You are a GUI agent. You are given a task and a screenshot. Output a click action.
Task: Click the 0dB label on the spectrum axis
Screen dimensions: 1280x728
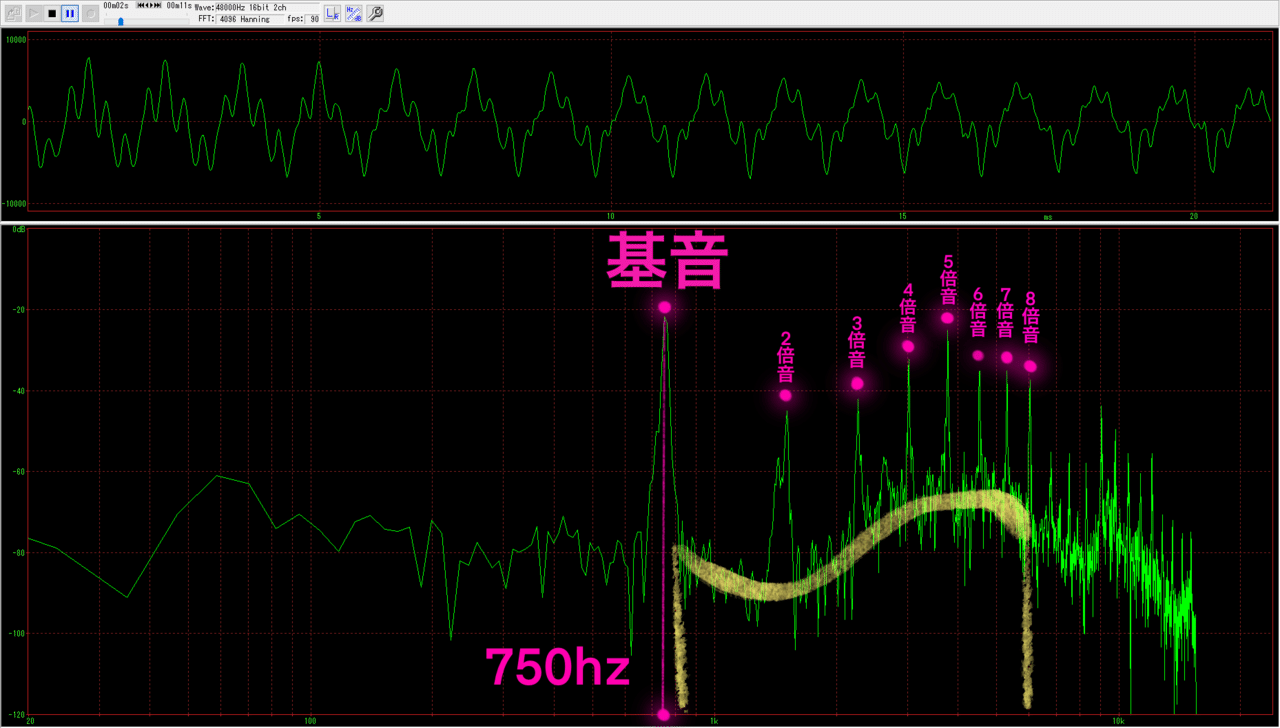[x=19, y=229]
